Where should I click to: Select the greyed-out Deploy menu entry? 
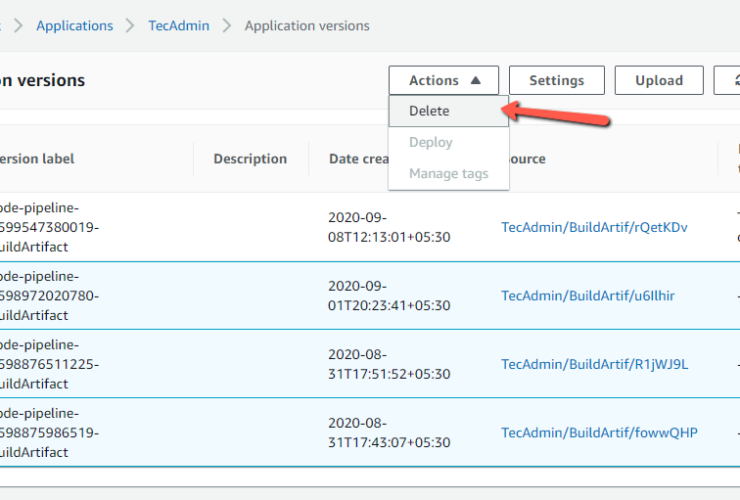coord(431,142)
